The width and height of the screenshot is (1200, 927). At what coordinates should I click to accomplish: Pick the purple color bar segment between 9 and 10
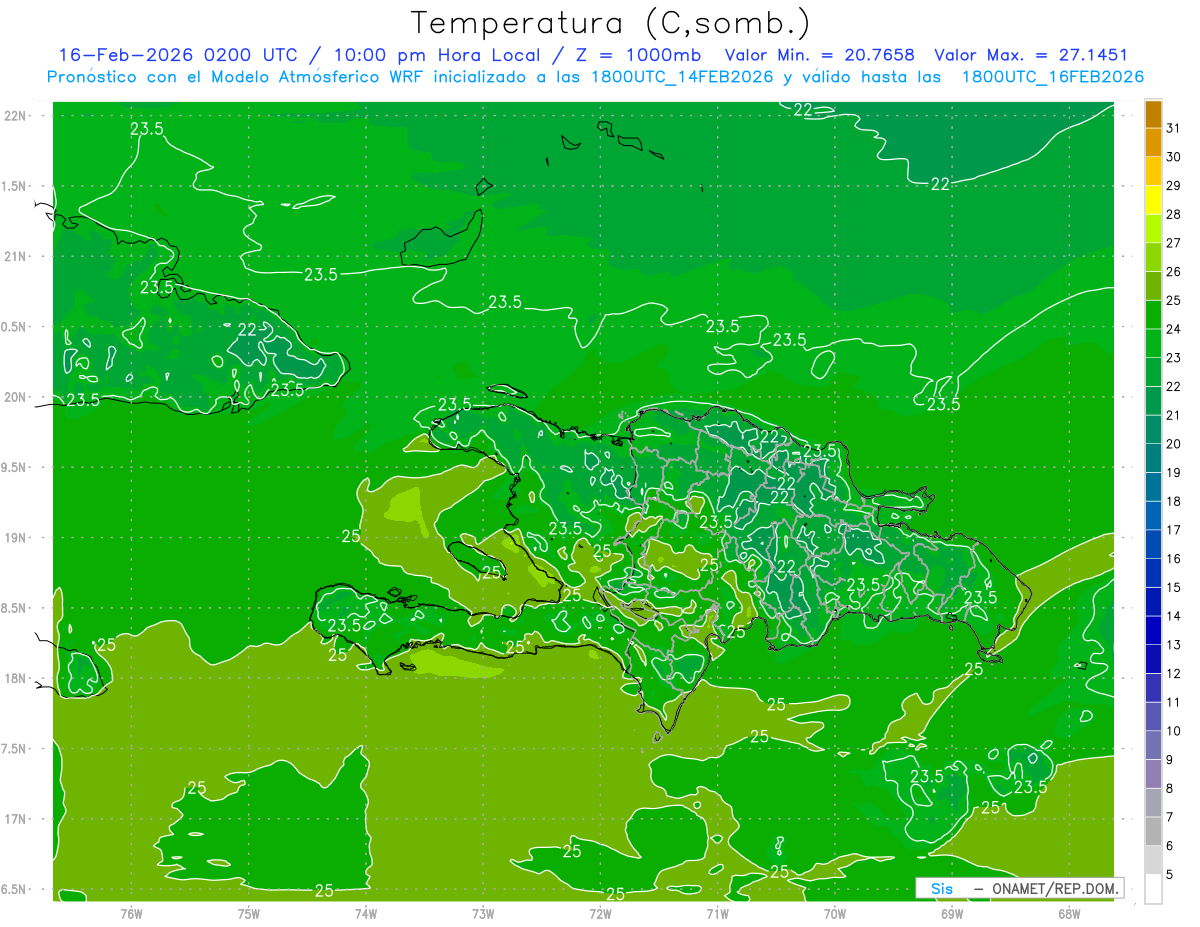point(1153,746)
